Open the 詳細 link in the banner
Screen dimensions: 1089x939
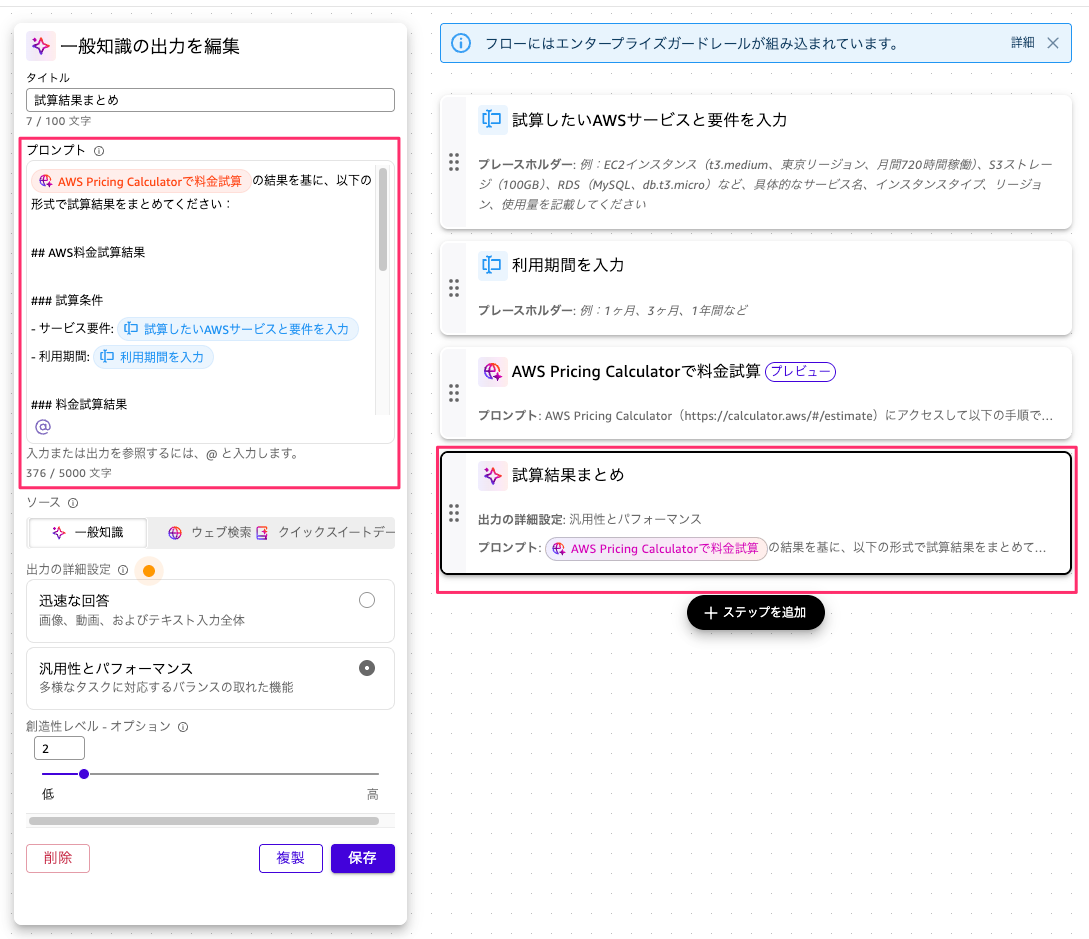(x=1022, y=43)
